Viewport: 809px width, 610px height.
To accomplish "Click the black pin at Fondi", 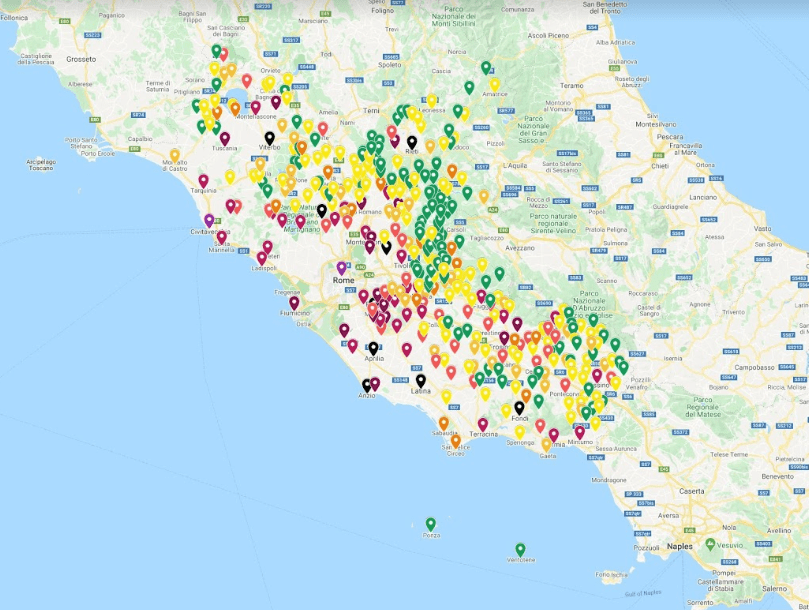I will 519,408.
